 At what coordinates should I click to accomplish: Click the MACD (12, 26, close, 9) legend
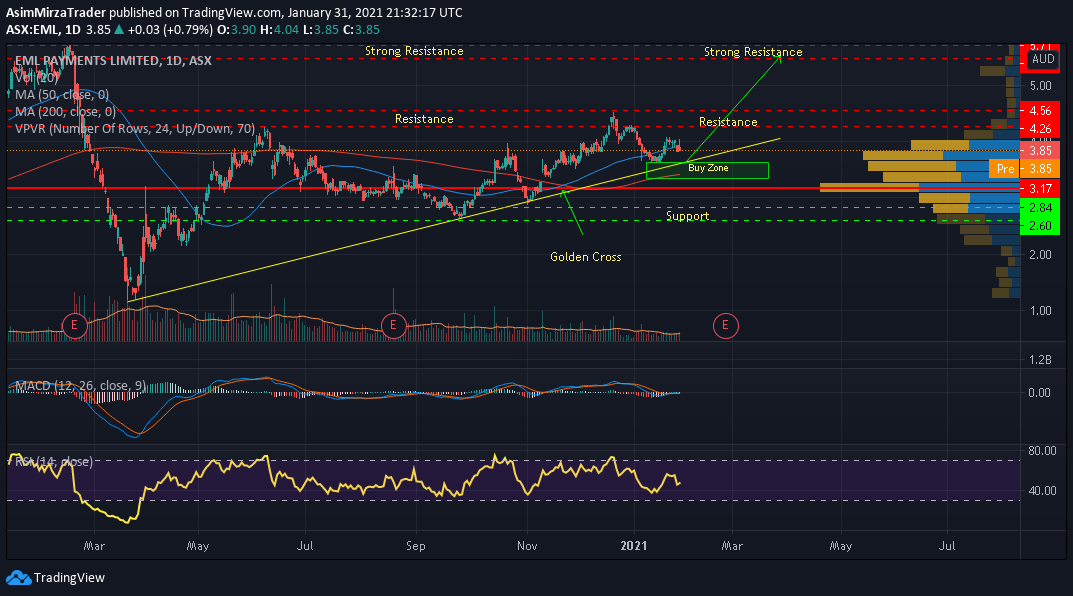(80, 386)
